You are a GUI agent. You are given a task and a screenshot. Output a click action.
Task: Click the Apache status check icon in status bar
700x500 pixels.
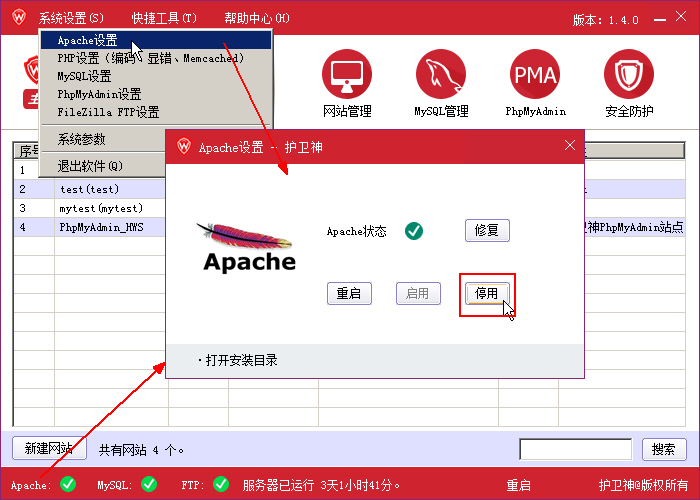(68, 484)
